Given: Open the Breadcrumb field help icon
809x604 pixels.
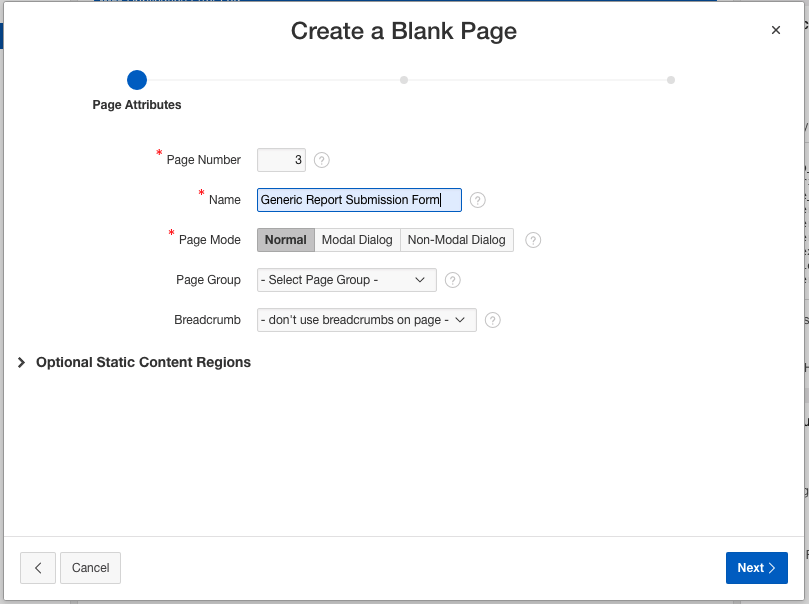Looking at the screenshot, I should point(492,320).
